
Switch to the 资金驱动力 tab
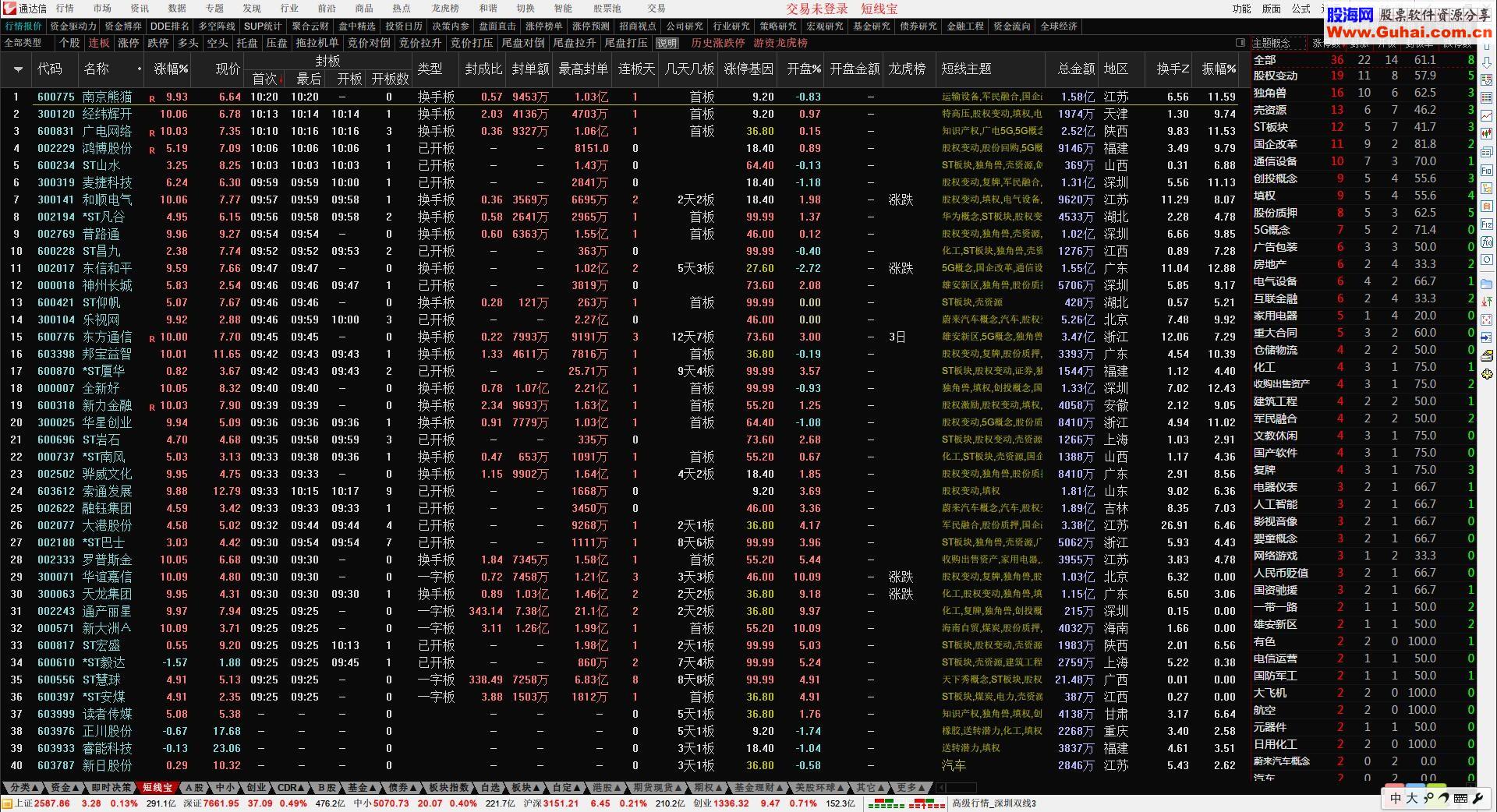point(73,26)
